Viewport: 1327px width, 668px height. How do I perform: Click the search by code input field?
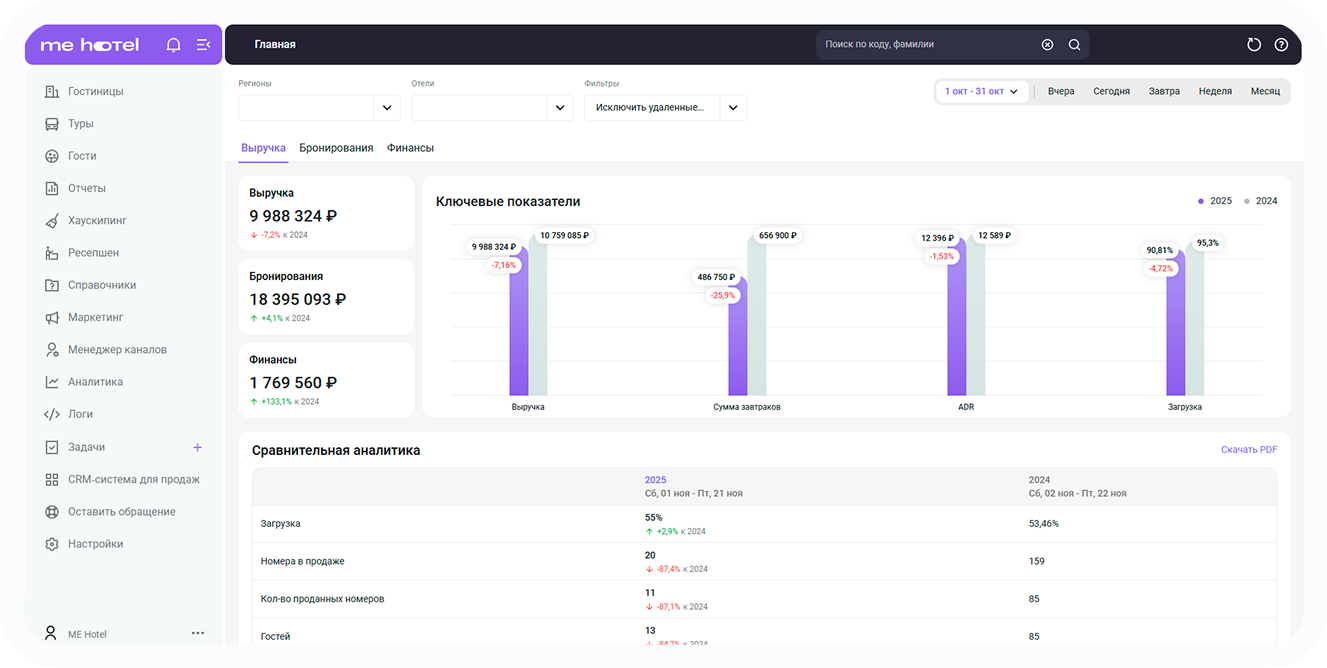pyautogui.click(x=925, y=45)
